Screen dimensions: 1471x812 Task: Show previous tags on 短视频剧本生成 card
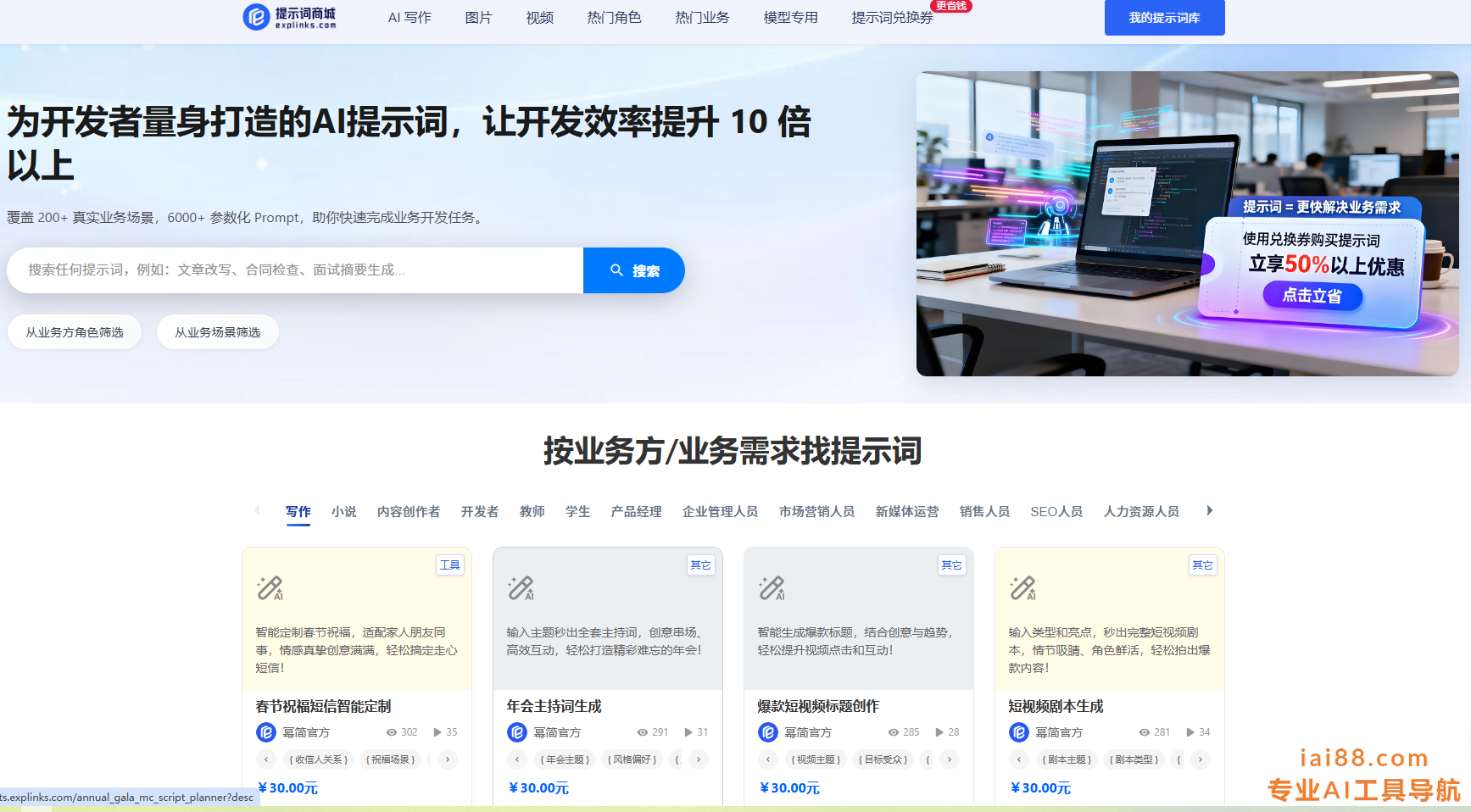coord(1019,759)
